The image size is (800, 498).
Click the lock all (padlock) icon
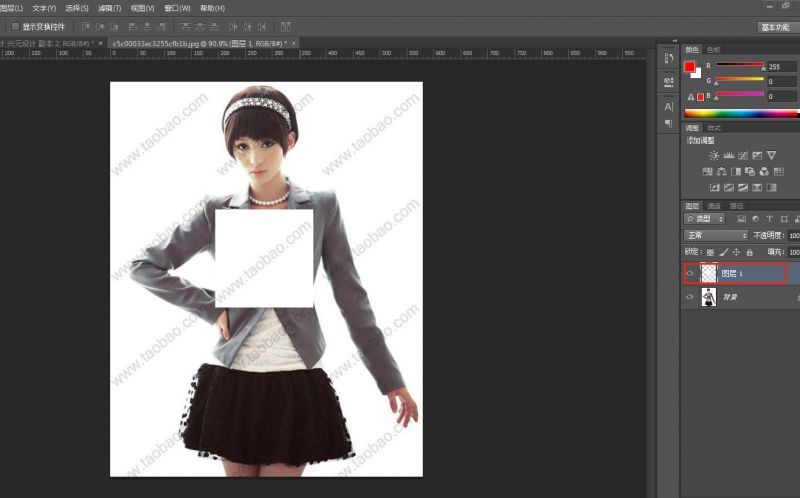coord(749,252)
